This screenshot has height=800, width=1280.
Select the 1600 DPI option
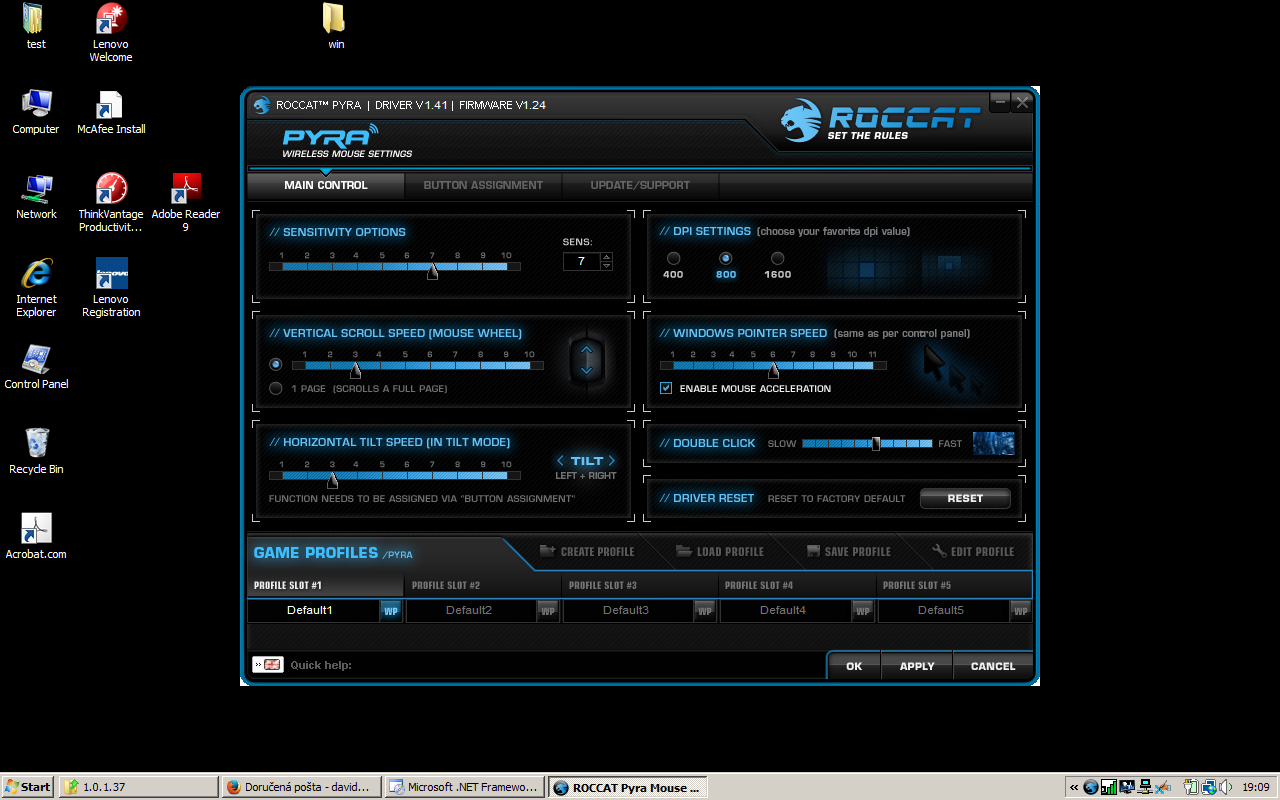[x=777, y=259]
